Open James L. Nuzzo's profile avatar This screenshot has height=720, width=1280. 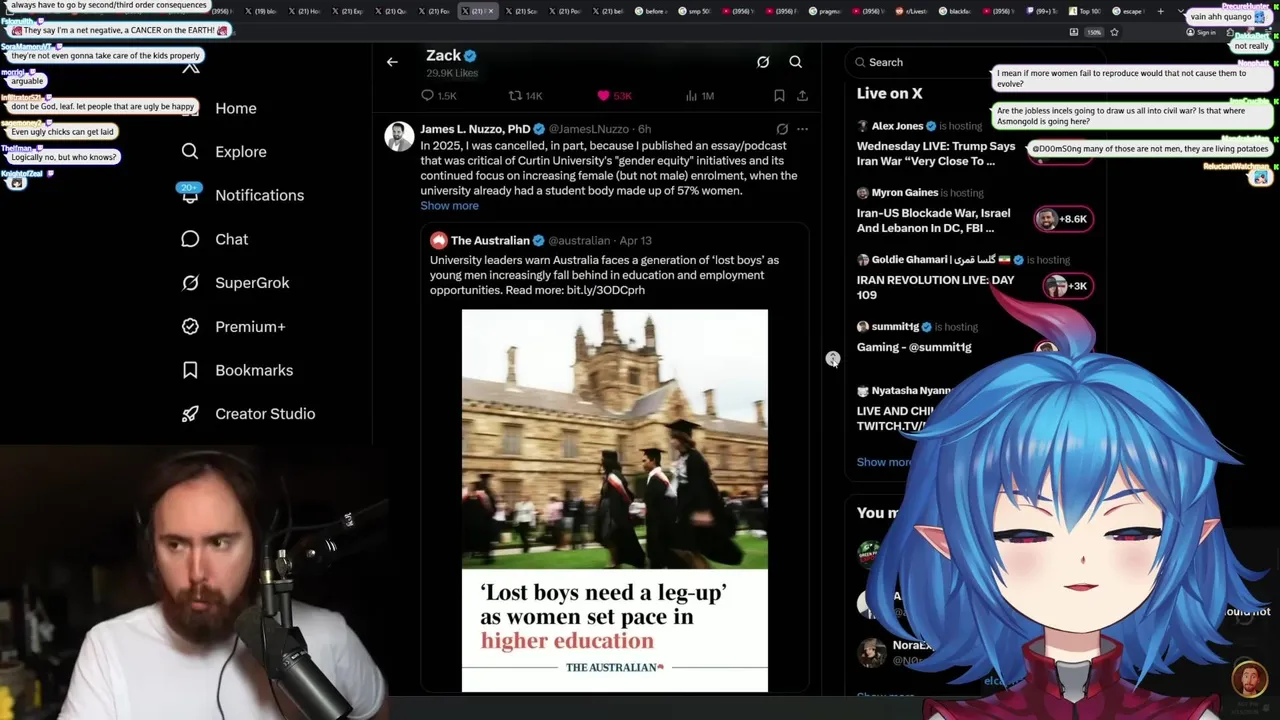coord(399,137)
